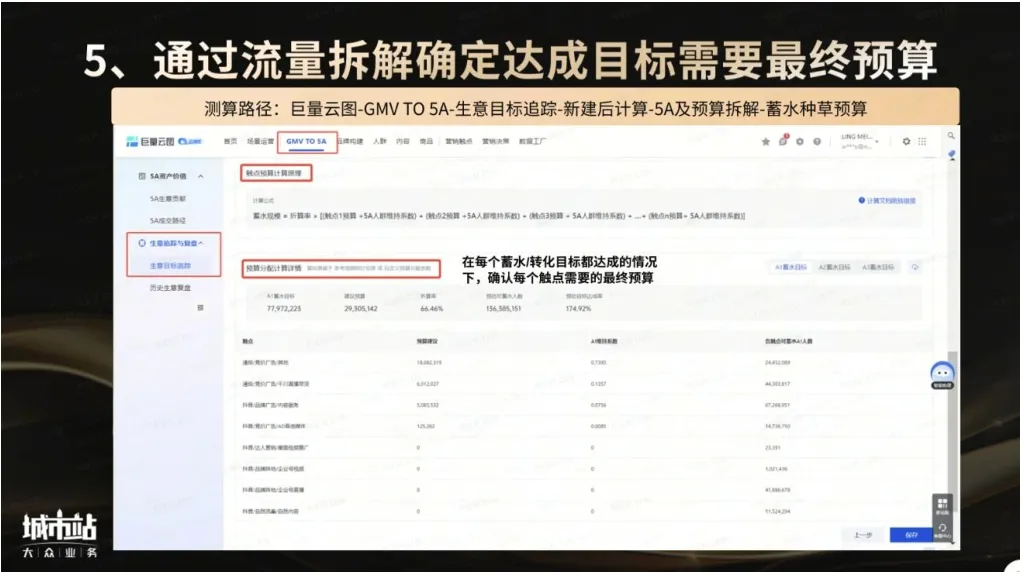Open 5A生意贡献 in the sidebar

coord(168,198)
